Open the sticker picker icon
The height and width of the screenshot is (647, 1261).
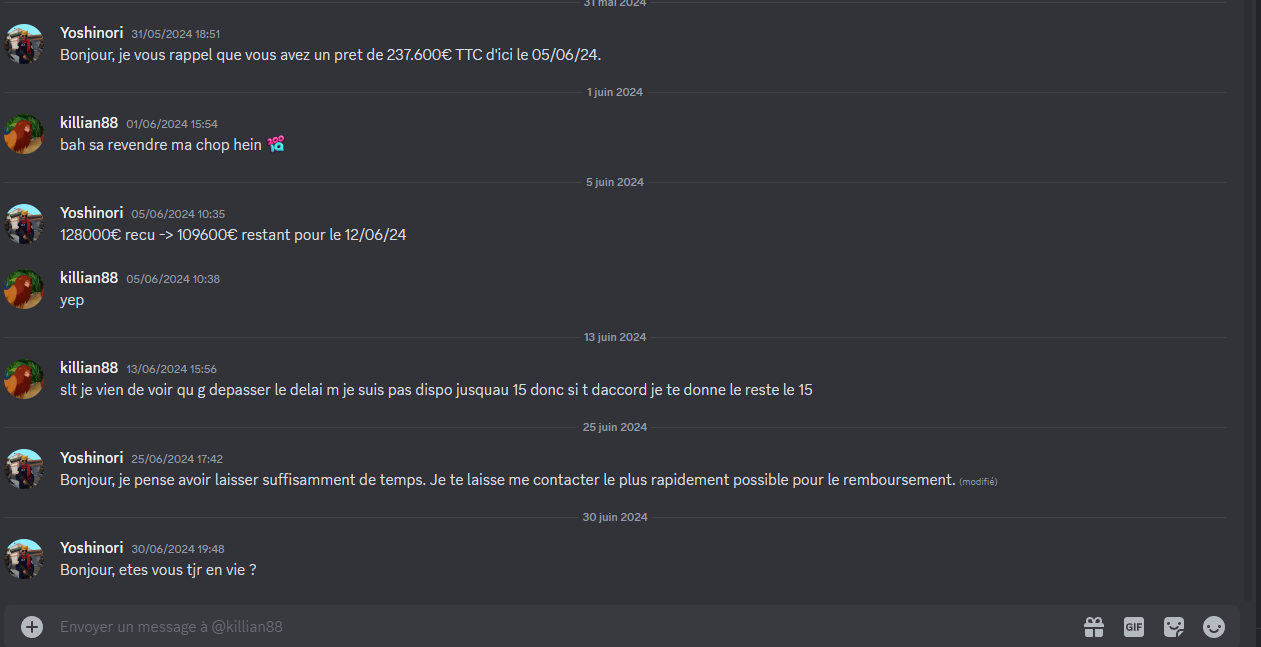click(1174, 627)
